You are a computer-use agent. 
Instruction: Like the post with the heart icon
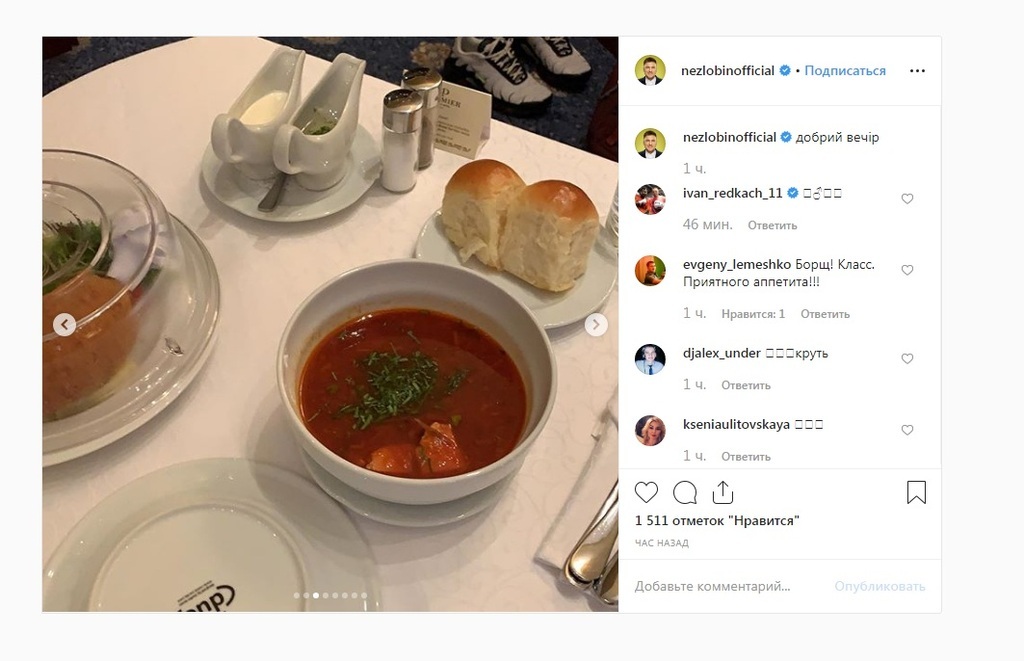647,492
